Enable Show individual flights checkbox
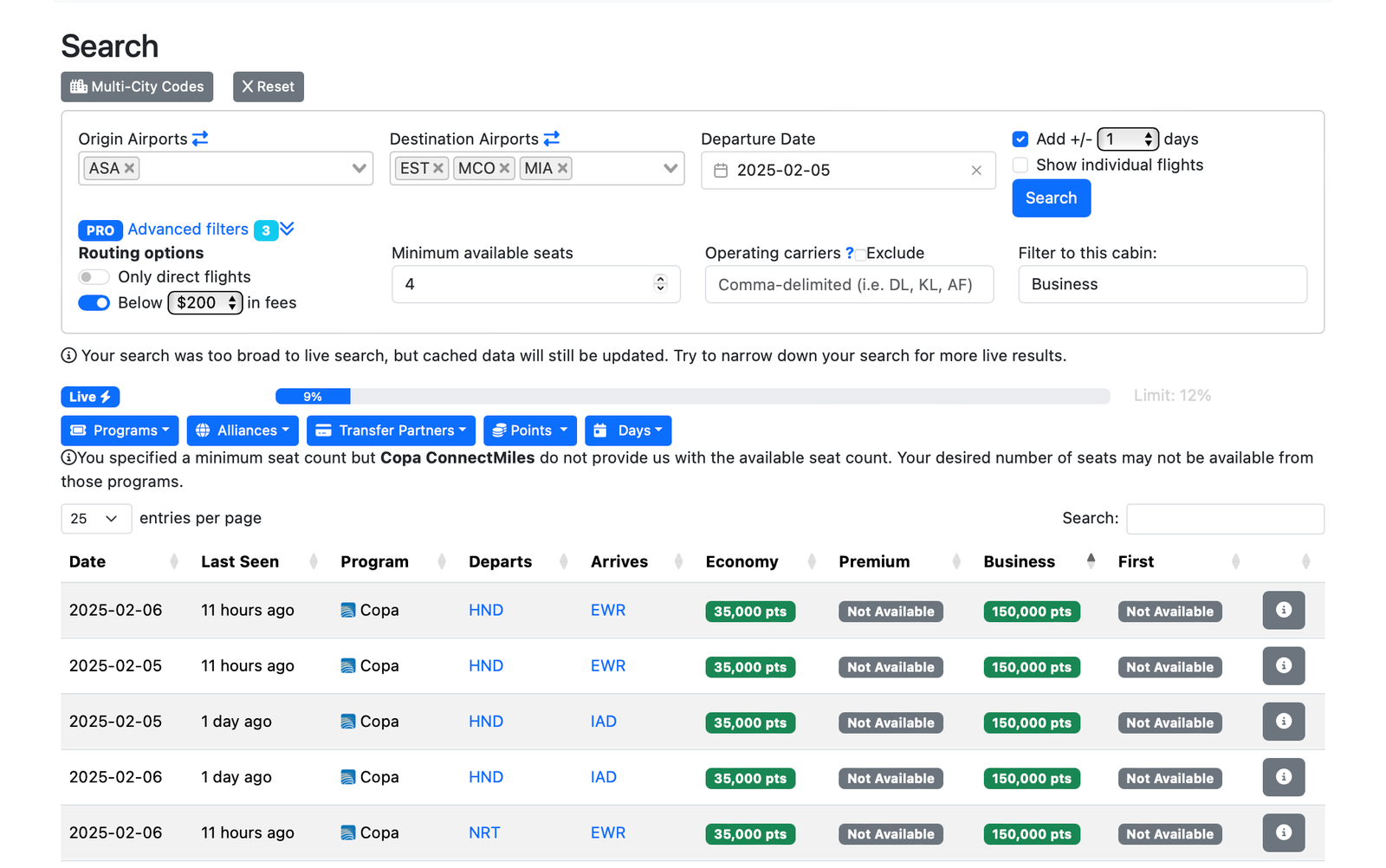 [x=1020, y=165]
